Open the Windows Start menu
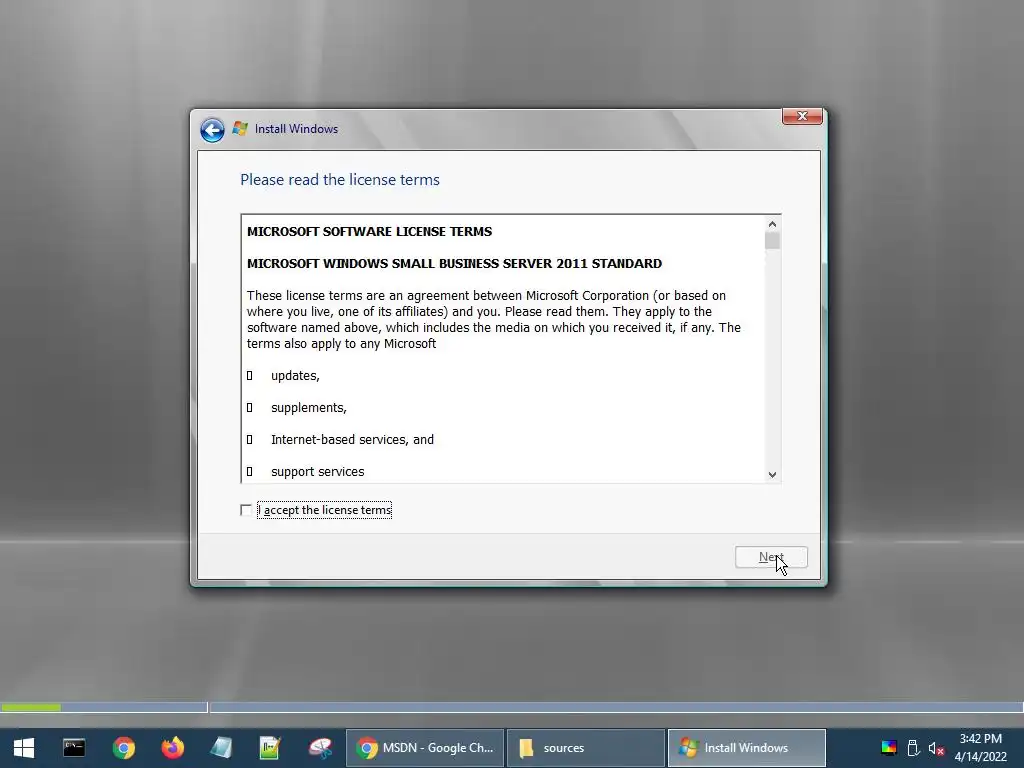 pyautogui.click(x=24, y=748)
